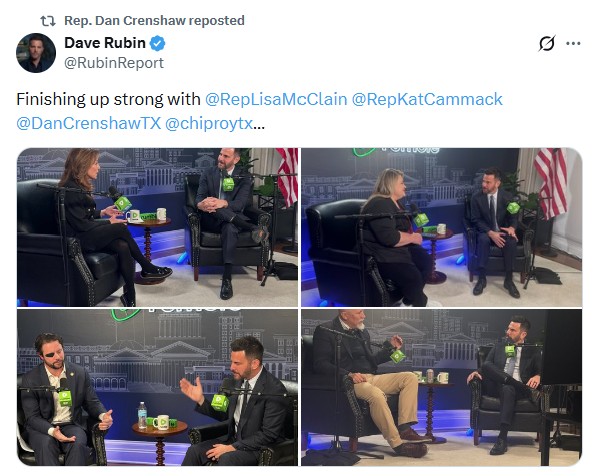This screenshot has width=598, height=468.
Task: Click the blue verified checkmark badge
Action: pyautogui.click(x=157, y=43)
